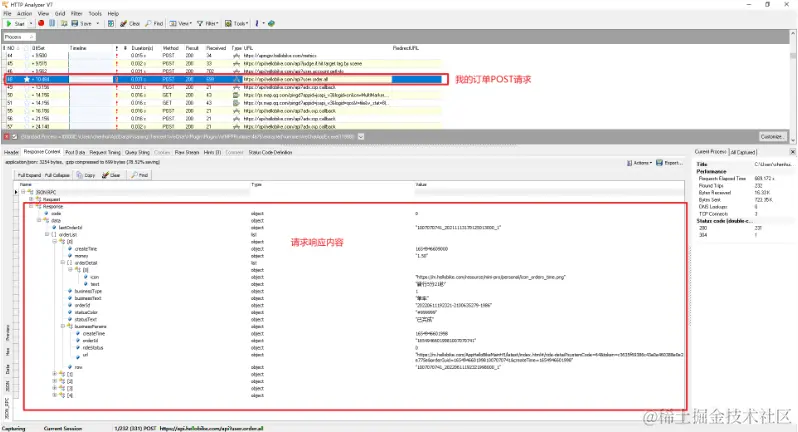
Task: Open the Tools toolbar dropdown
Action: coord(237,23)
